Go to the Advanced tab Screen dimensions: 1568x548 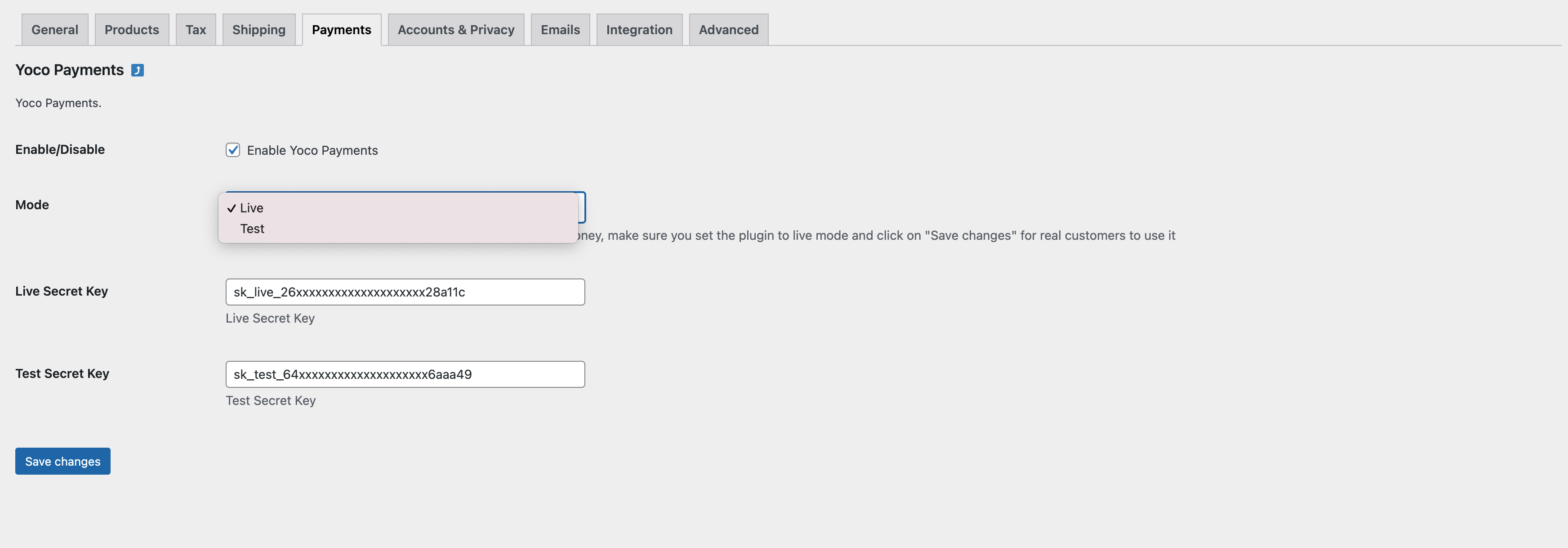729,30
